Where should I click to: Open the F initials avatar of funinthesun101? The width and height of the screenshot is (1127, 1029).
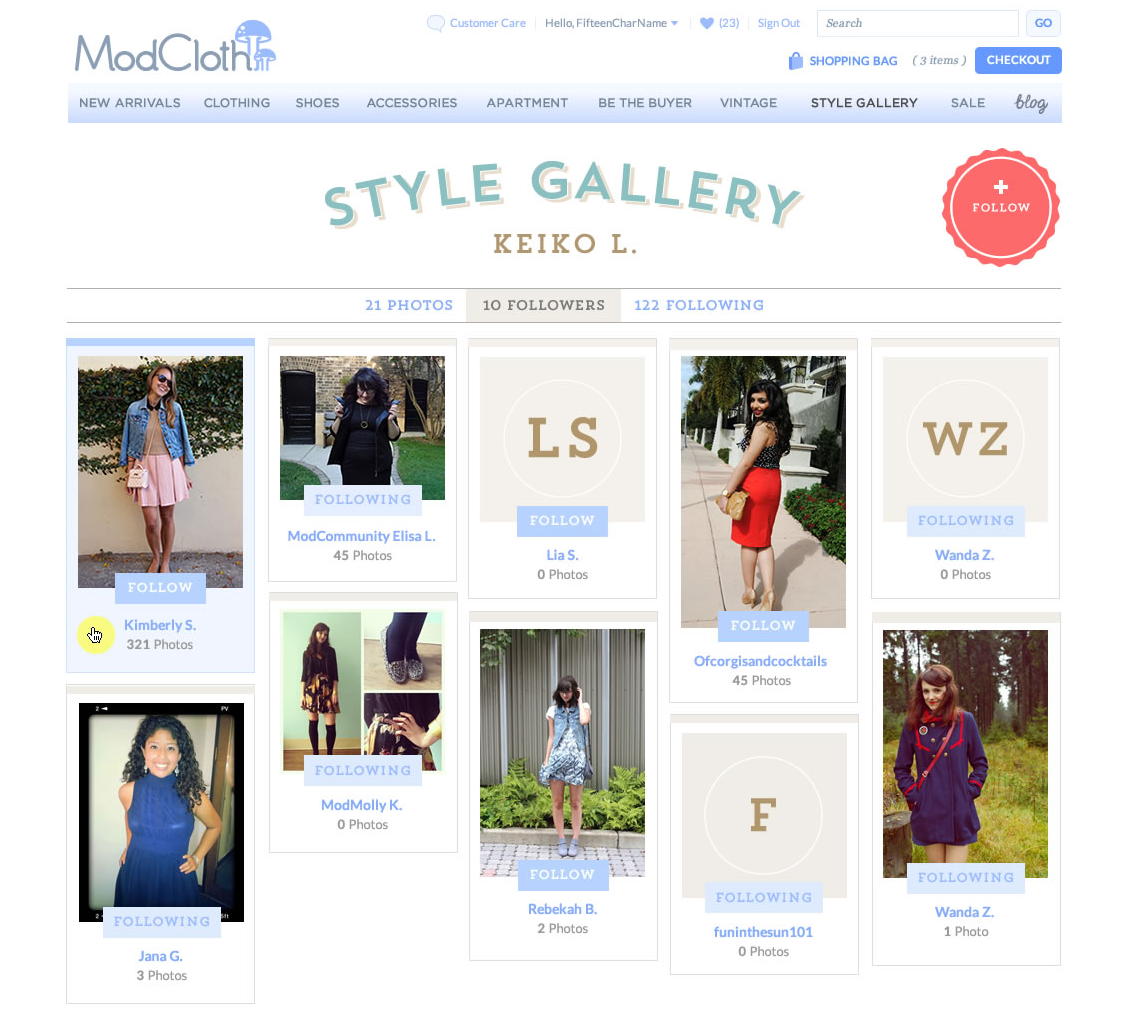pyautogui.click(x=763, y=815)
